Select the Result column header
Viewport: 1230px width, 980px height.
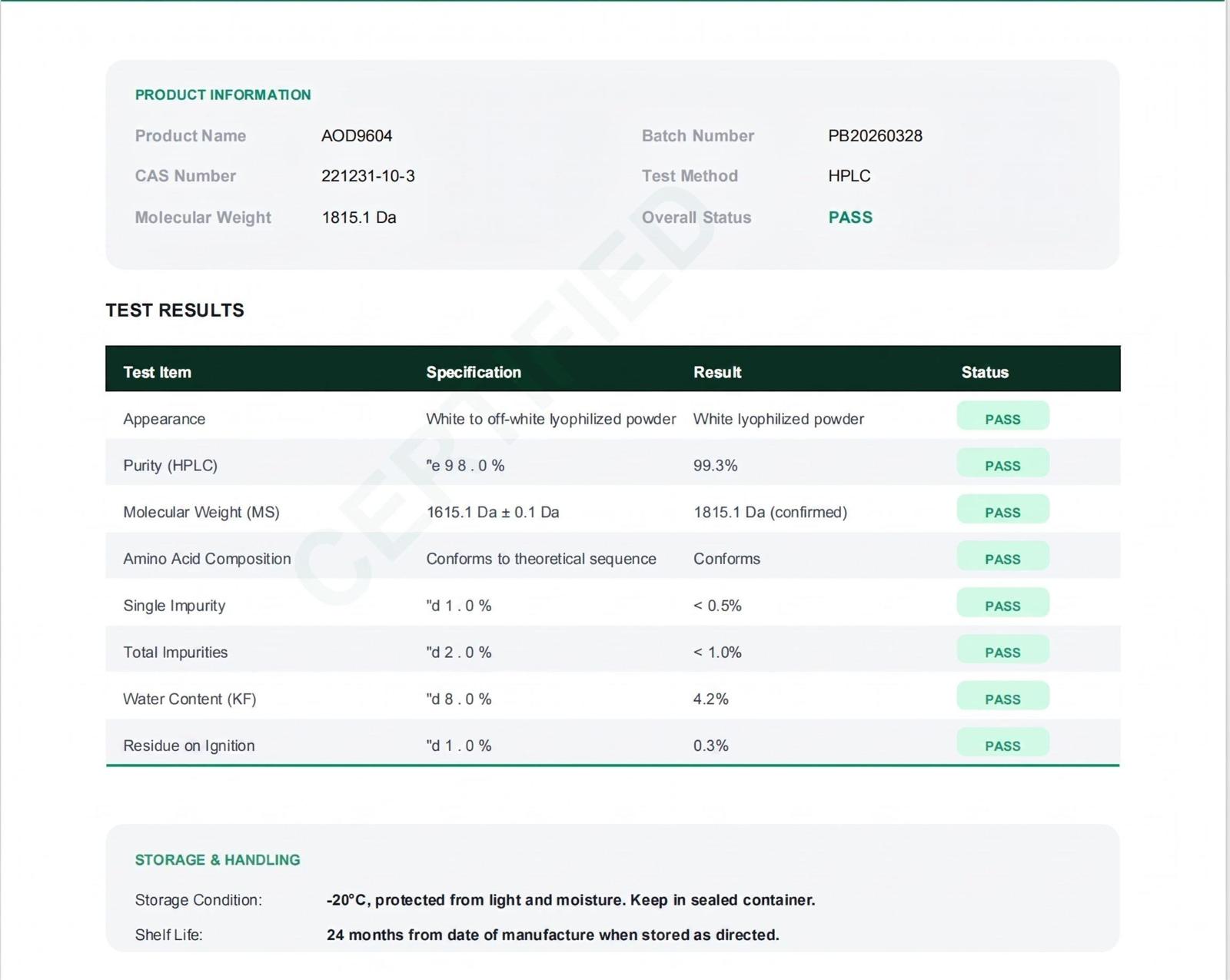[x=717, y=372]
